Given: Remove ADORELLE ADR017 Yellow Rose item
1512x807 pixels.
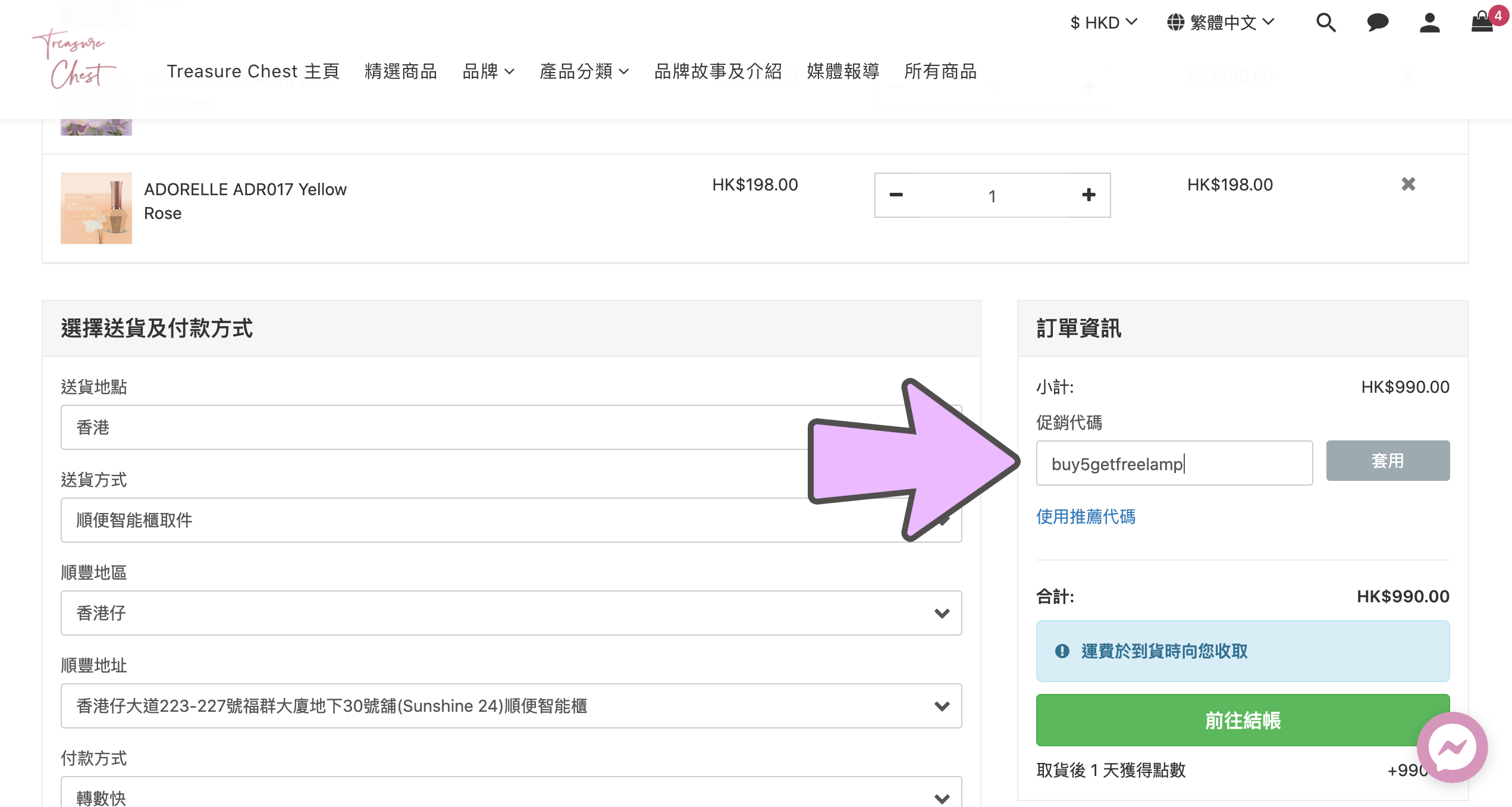Looking at the screenshot, I should pyautogui.click(x=1408, y=184).
